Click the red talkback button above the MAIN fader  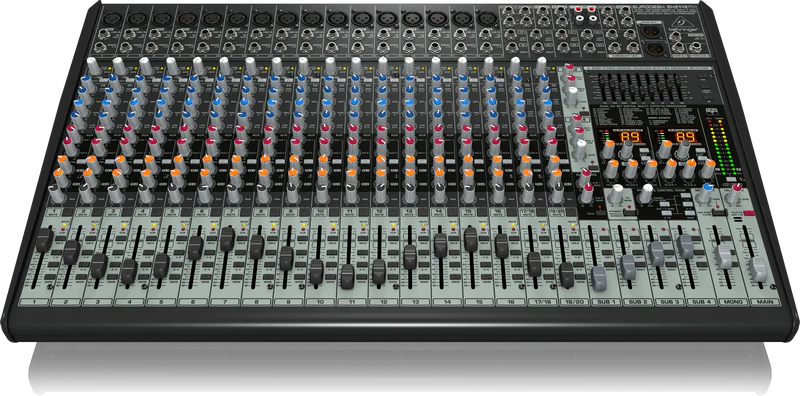pos(749,212)
